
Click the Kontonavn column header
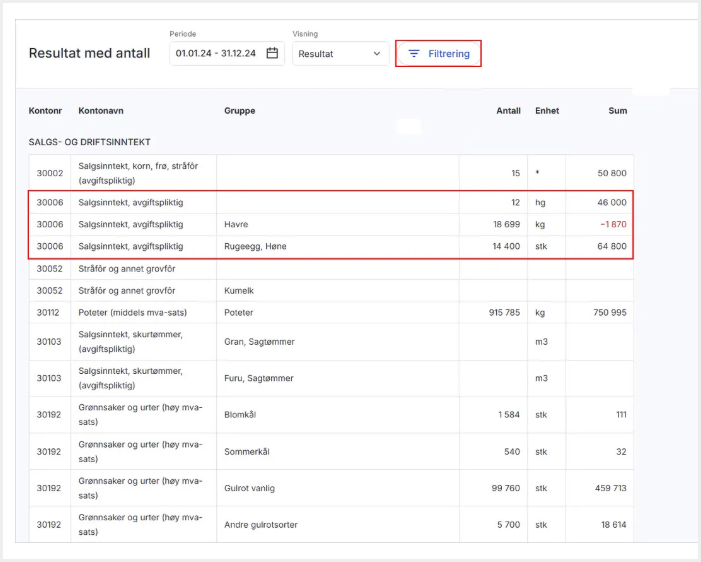click(x=101, y=111)
